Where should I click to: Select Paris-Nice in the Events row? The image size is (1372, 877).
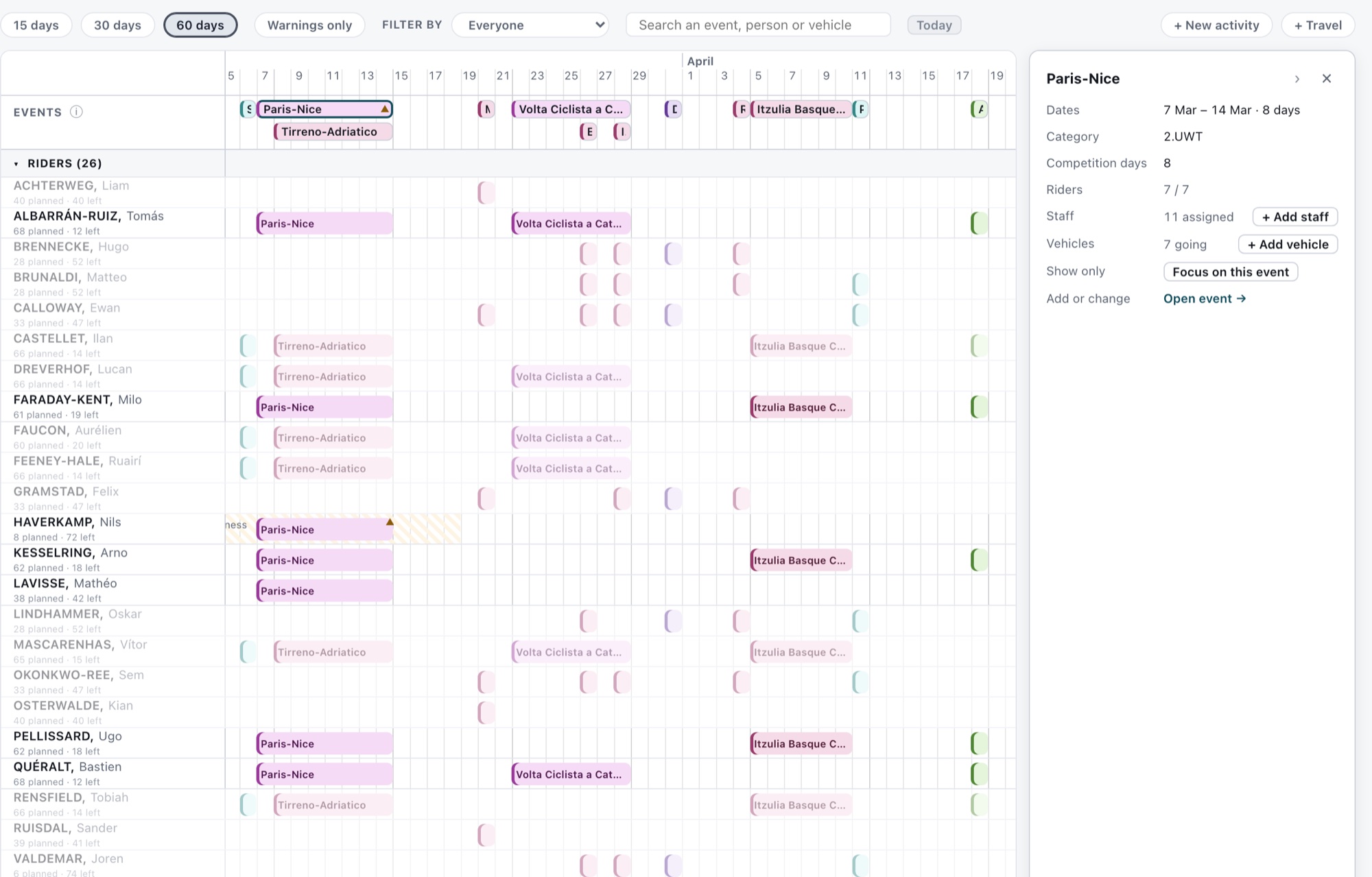click(x=324, y=109)
